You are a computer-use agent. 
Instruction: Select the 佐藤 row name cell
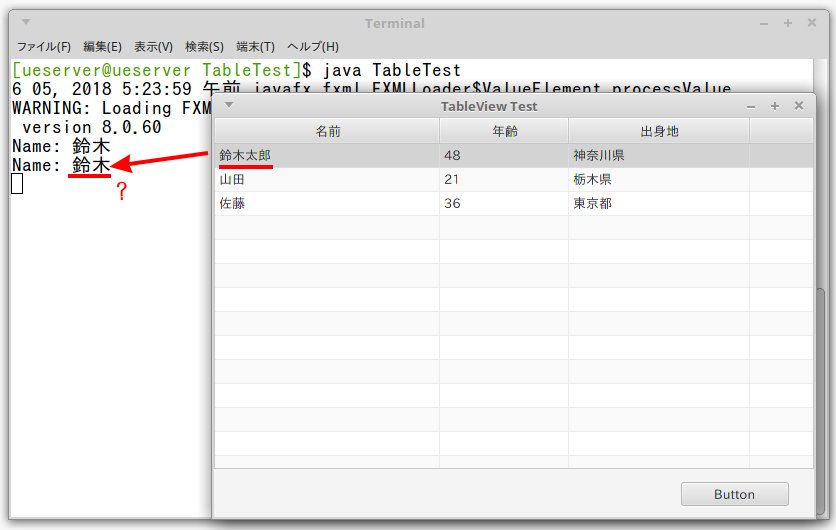327,203
